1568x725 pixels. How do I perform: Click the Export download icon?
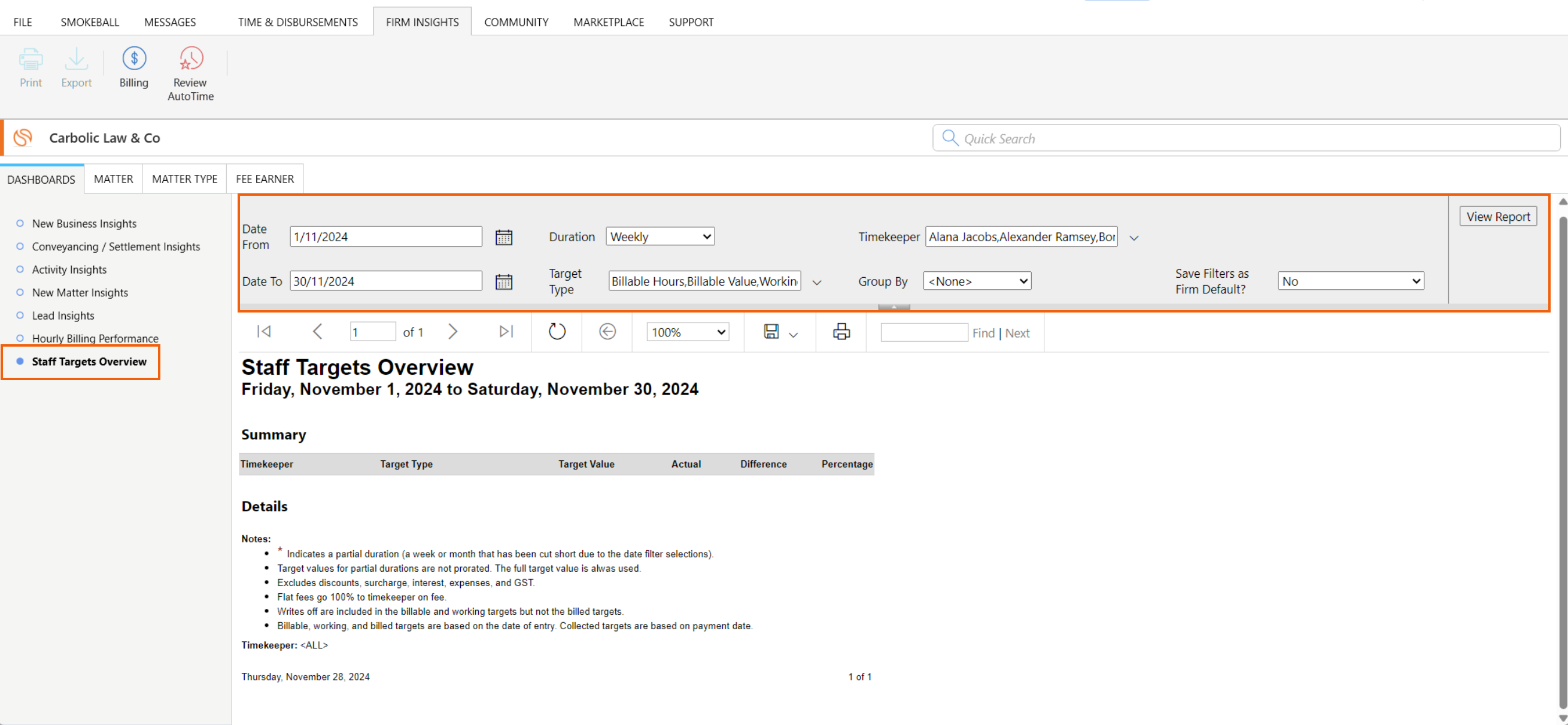click(76, 59)
